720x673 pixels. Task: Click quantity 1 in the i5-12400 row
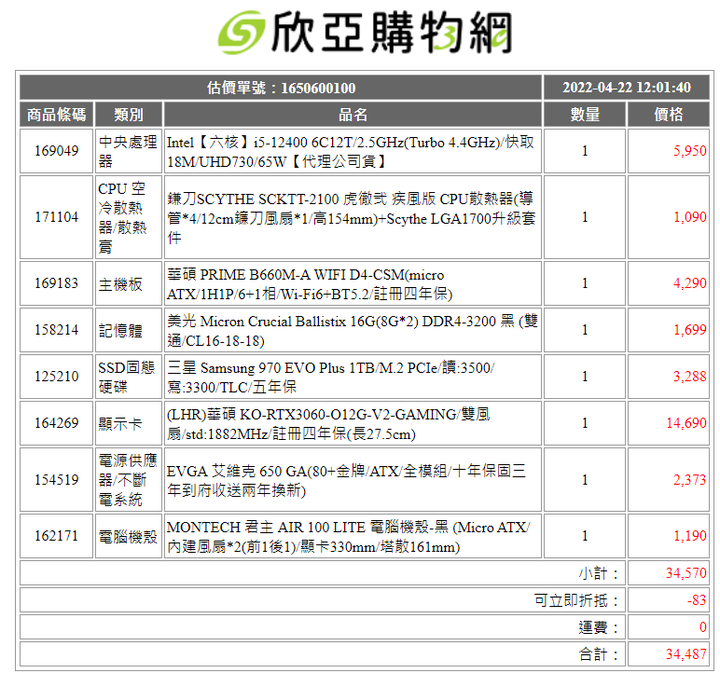click(585, 151)
